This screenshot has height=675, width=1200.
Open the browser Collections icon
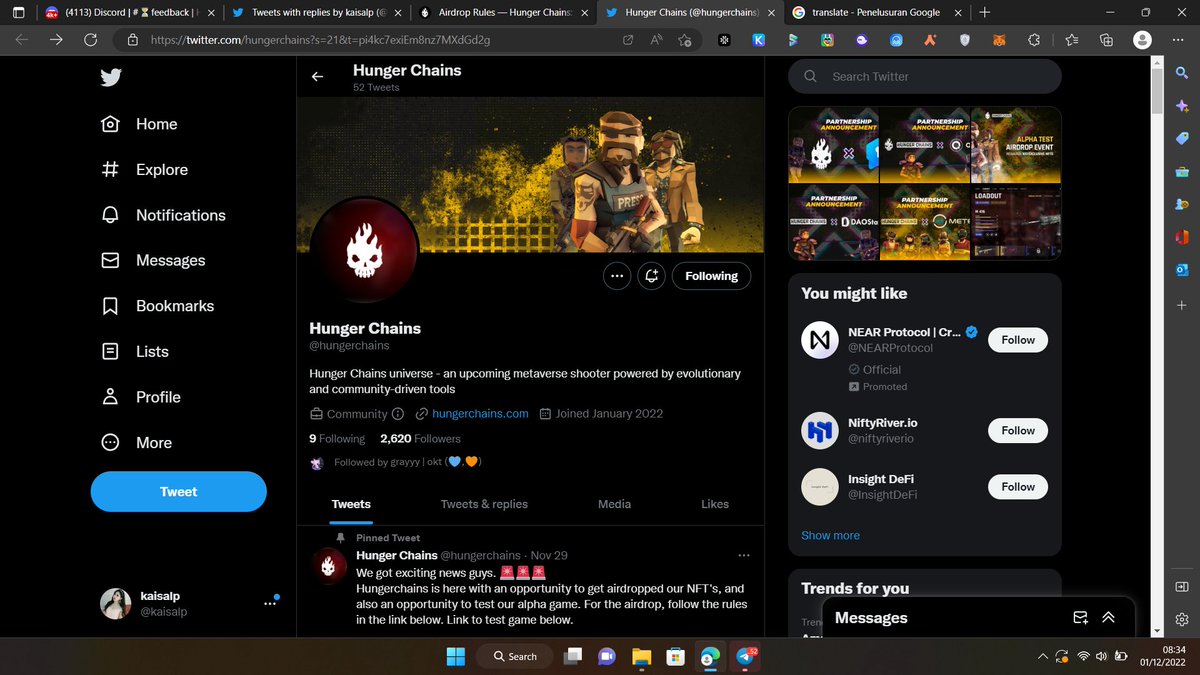[x=1106, y=40]
